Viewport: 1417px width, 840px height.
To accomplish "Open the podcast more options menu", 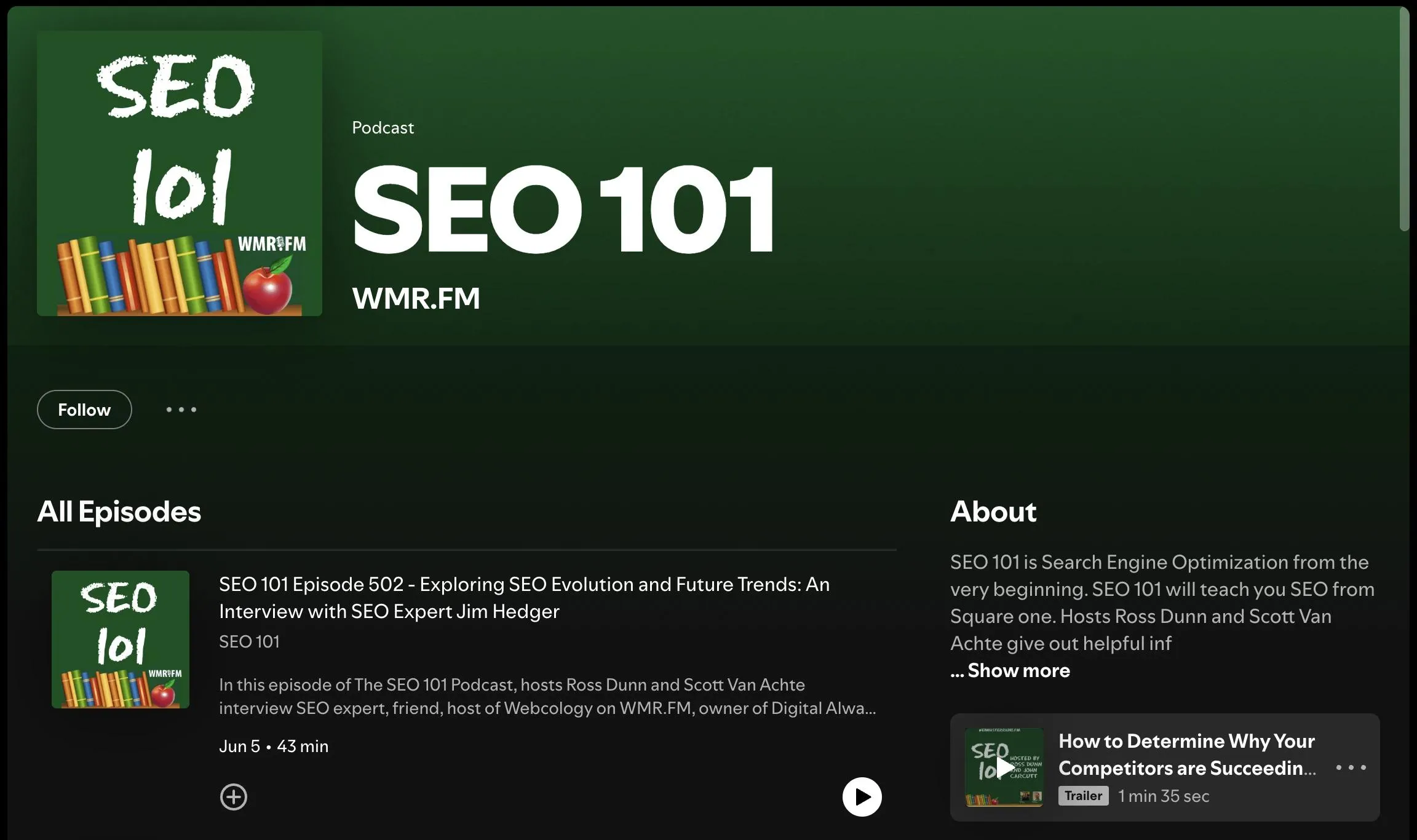I will (x=181, y=410).
